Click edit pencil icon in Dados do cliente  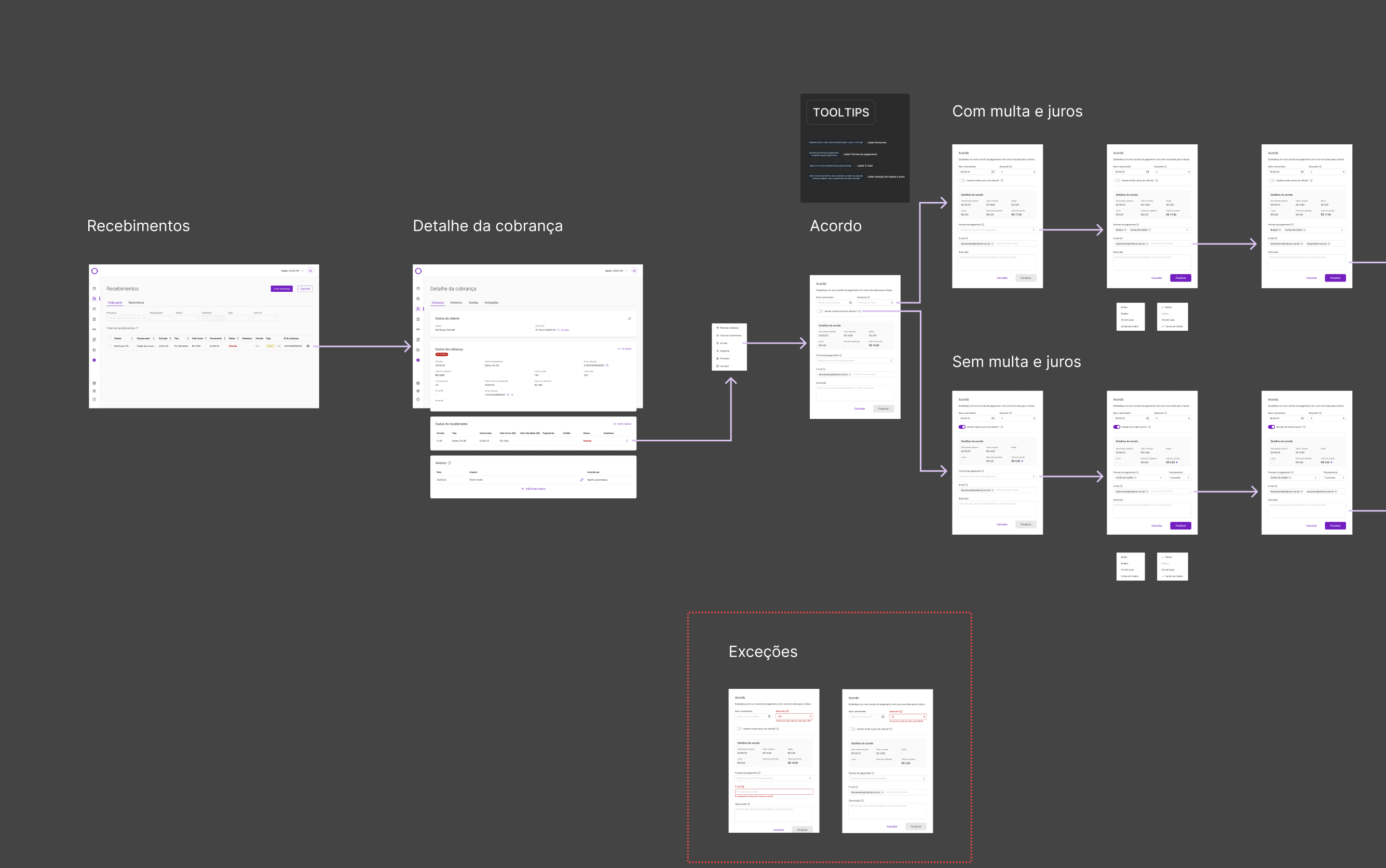click(629, 318)
